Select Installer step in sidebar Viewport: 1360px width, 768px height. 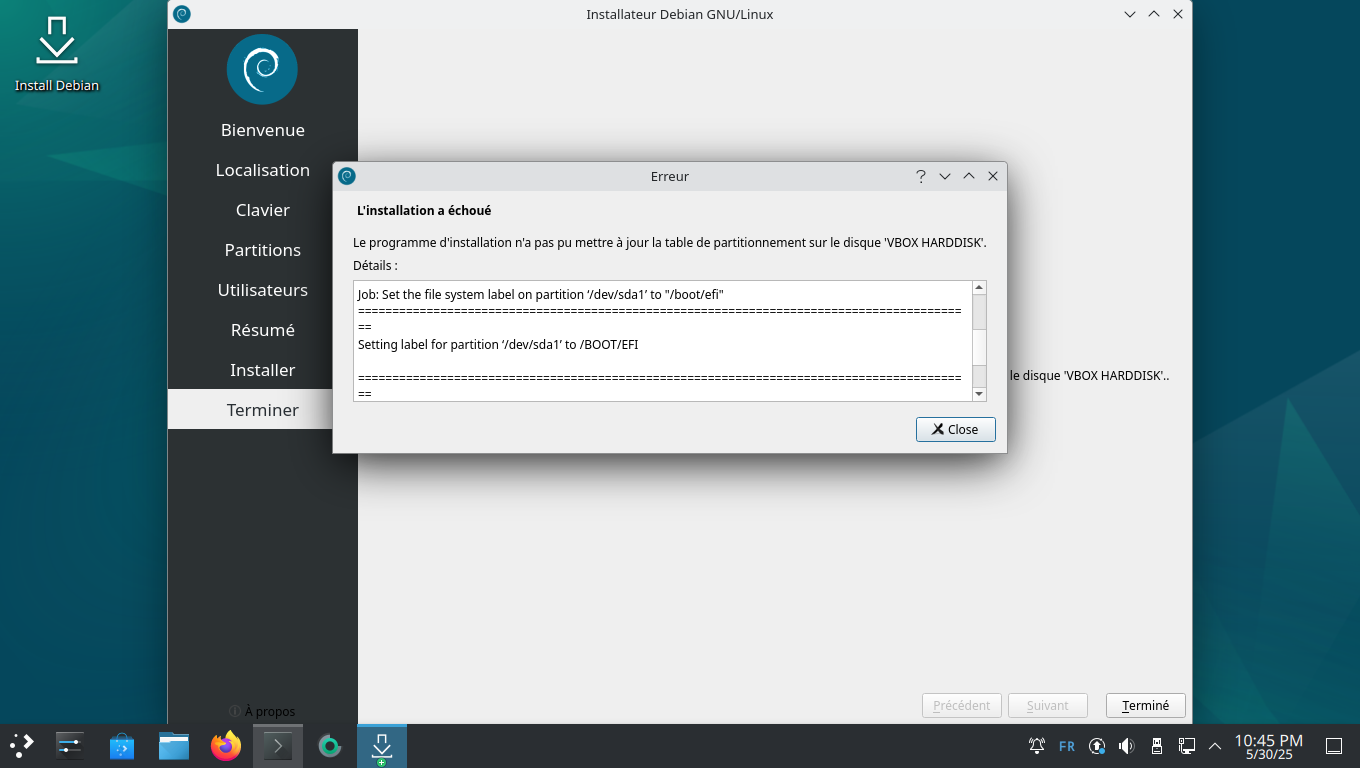coord(263,370)
